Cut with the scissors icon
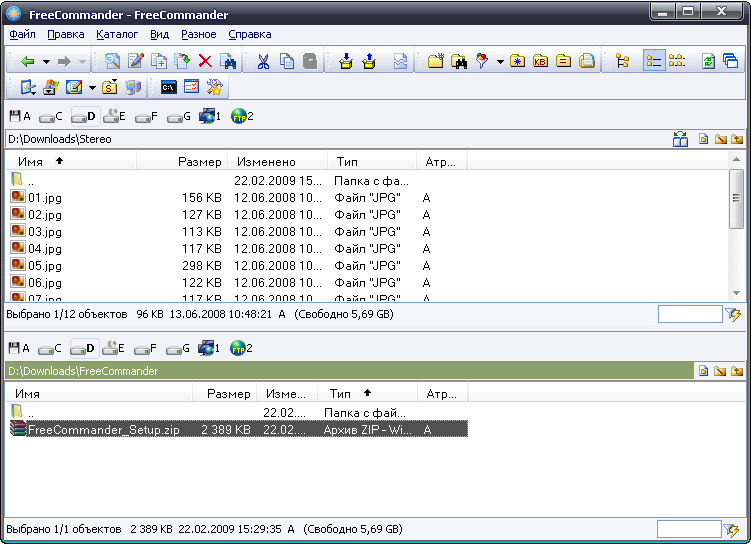Viewport: 751px width, 544px height. (263, 61)
